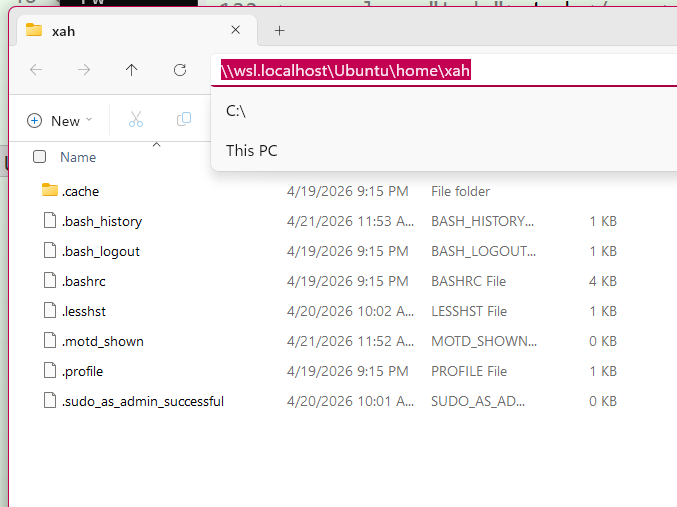The image size is (677, 507).
Task: Click the BASH_HISTORY... type cell
Action: click(482, 222)
